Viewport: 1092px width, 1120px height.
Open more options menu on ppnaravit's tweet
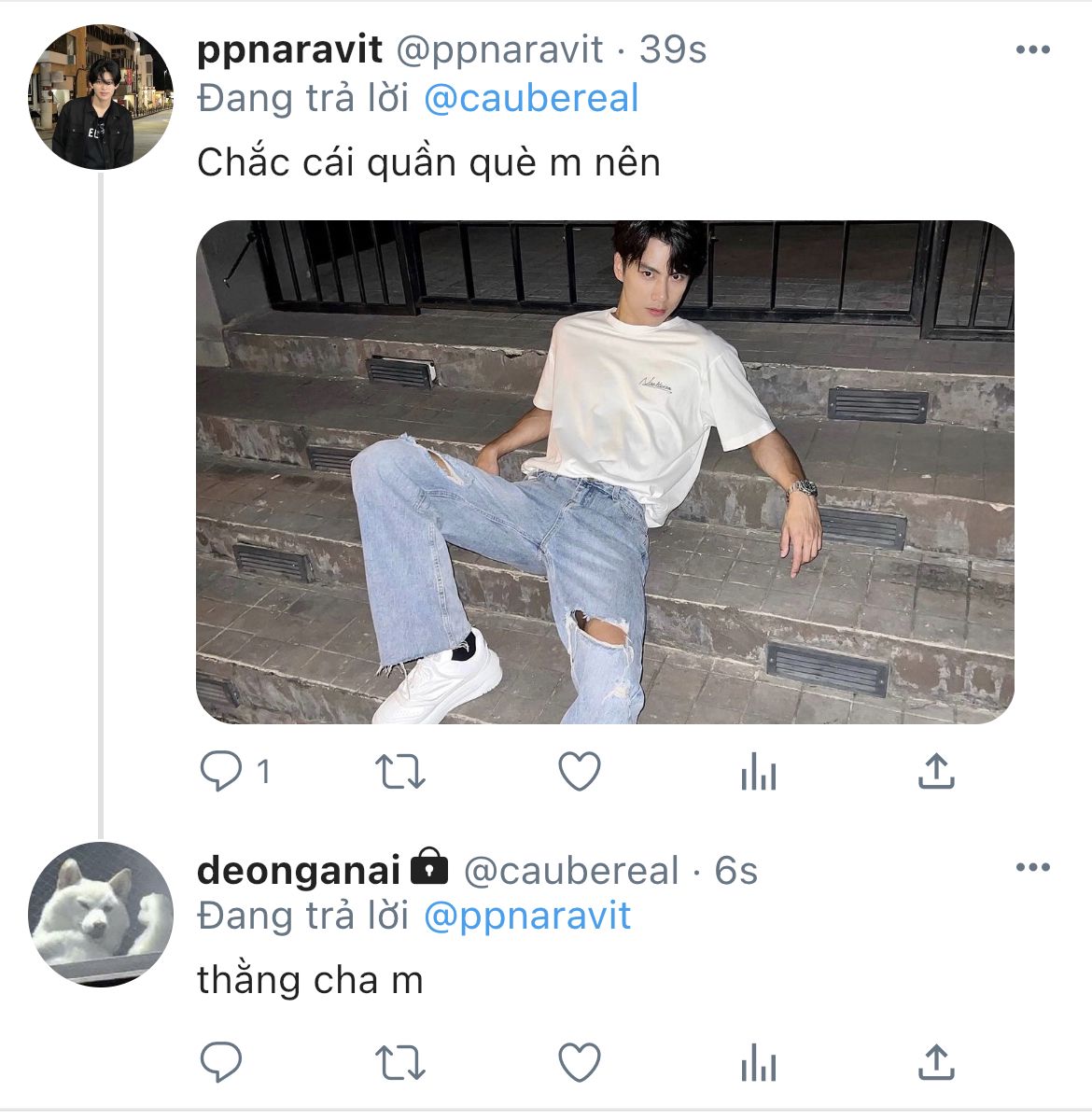[1032, 50]
